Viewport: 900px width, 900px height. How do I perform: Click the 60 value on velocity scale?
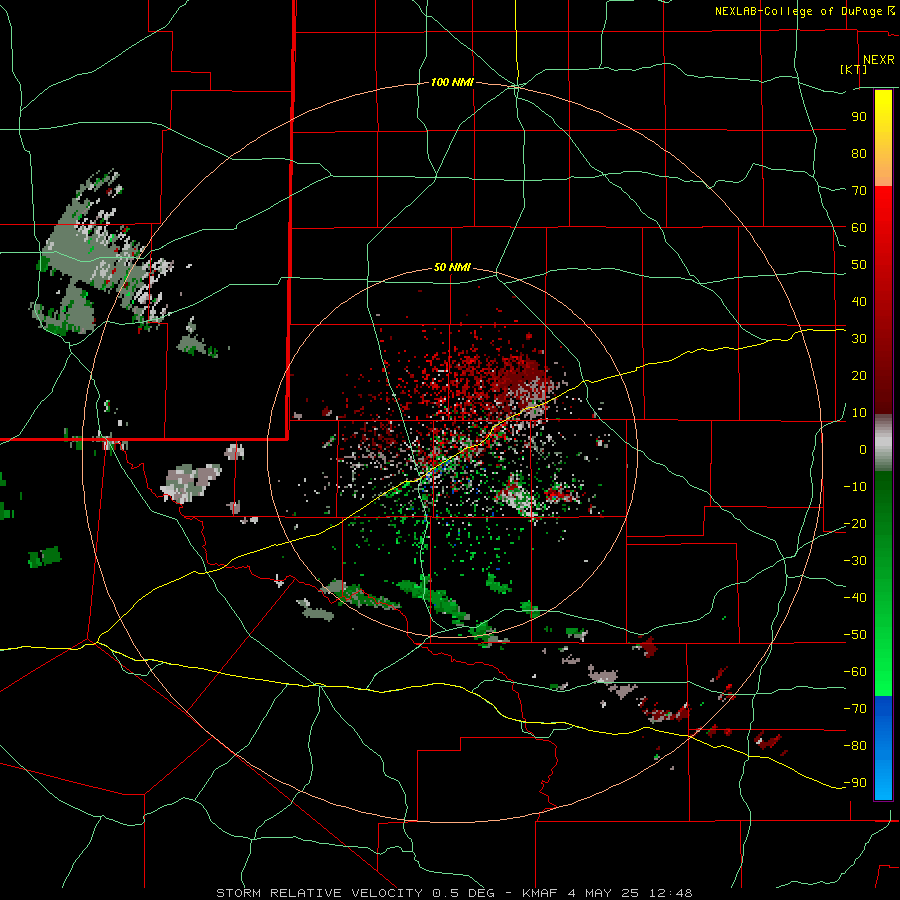pos(859,227)
